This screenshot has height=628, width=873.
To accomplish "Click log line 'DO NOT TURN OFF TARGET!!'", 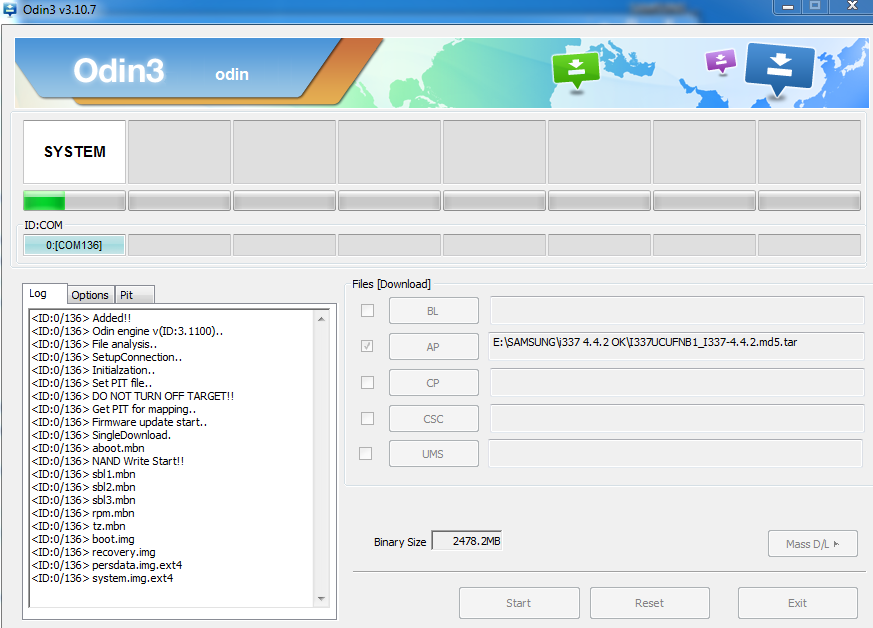I will [x=133, y=396].
